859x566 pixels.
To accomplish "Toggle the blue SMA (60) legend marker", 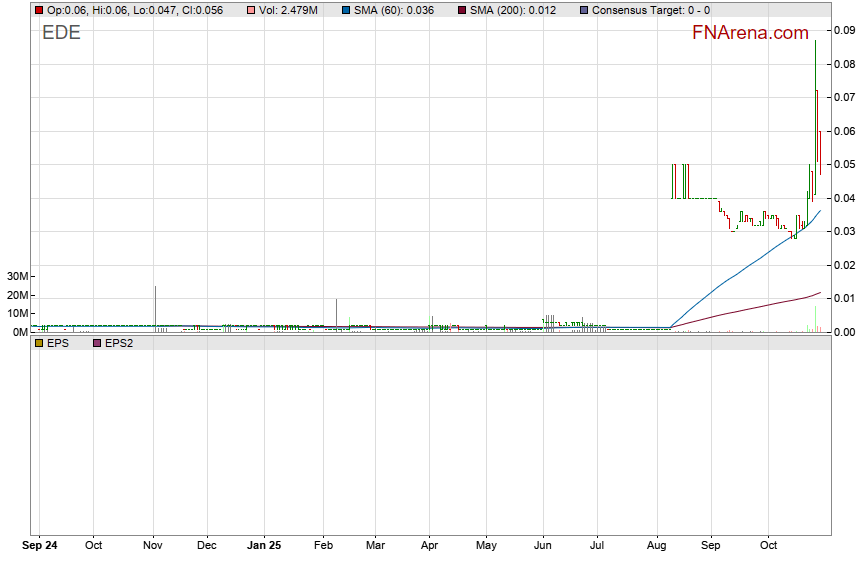I will [x=345, y=10].
